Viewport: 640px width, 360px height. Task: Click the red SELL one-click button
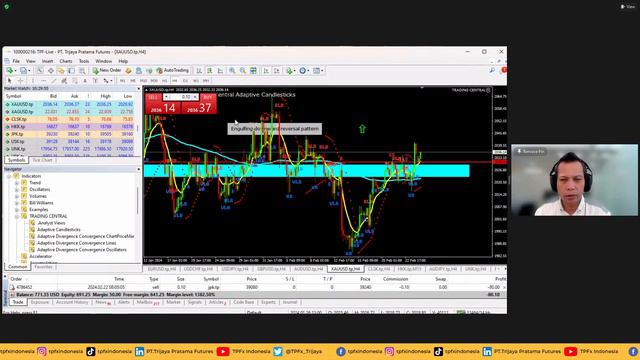[163, 104]
